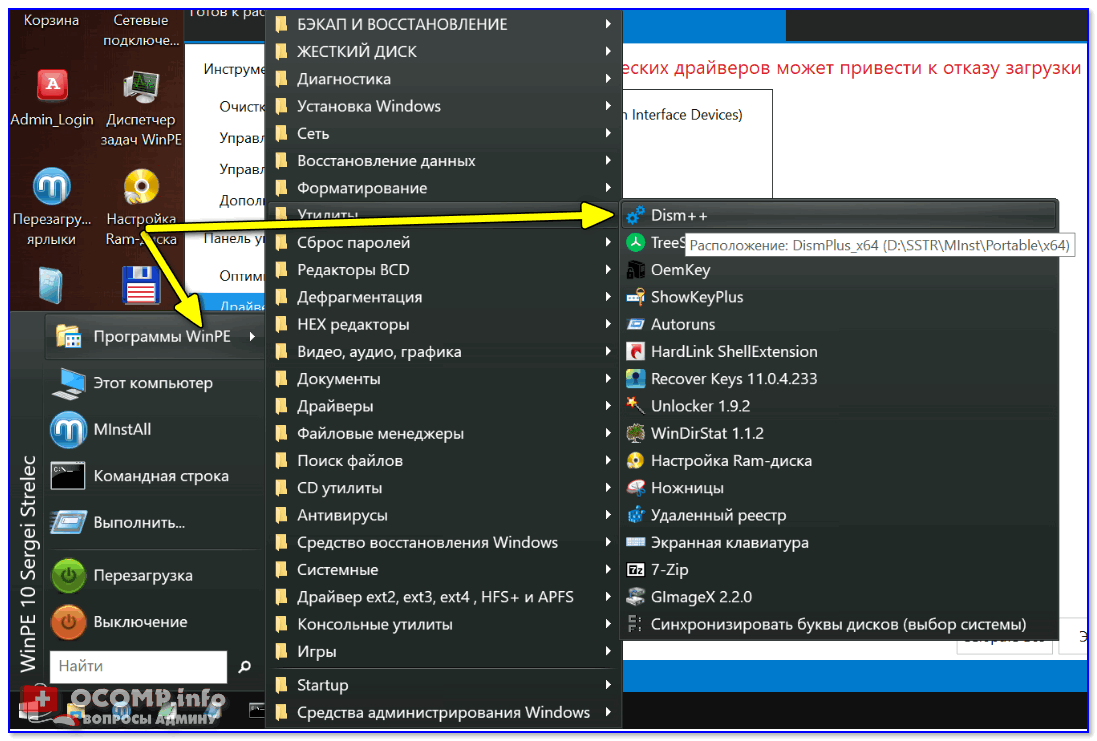Screen dimensions: 1097x741
Task: Open the OemKey utility
Action: click(680, 270)
